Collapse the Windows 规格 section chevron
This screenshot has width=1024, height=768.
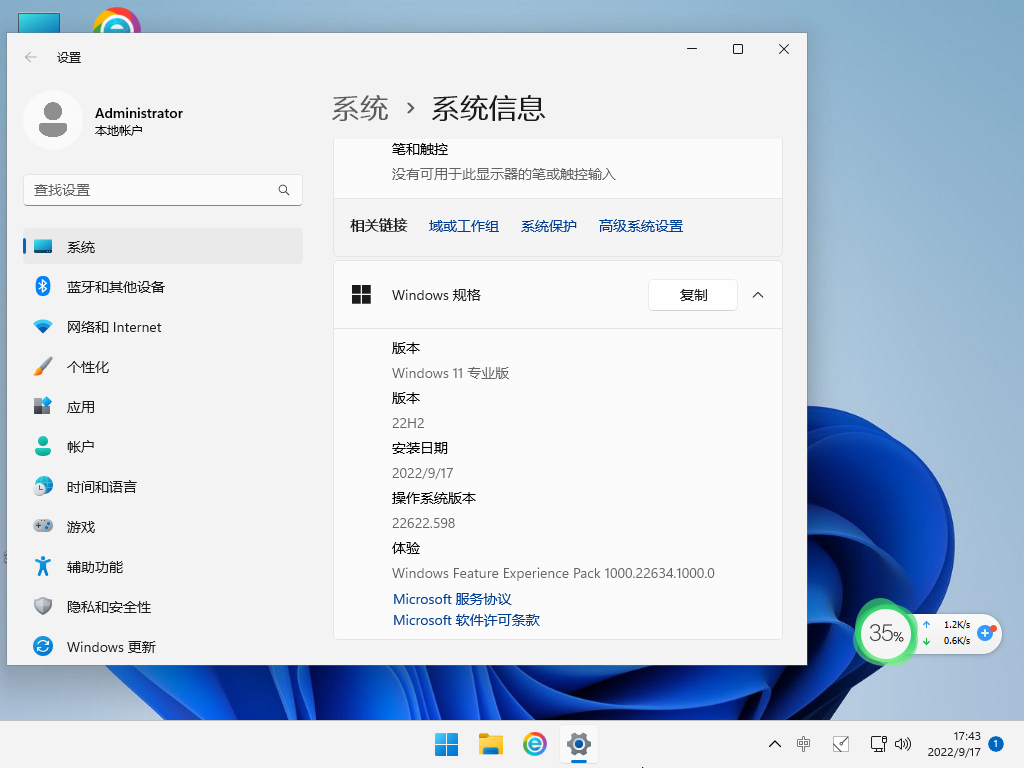(757, 295)
